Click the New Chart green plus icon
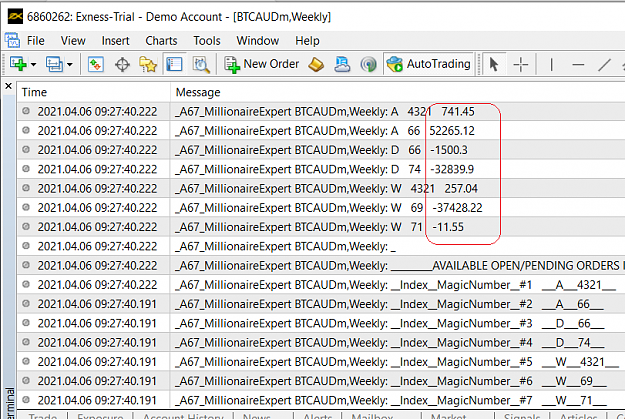The image size is (625, 419). pyautogui.click(x=18, y=64)
